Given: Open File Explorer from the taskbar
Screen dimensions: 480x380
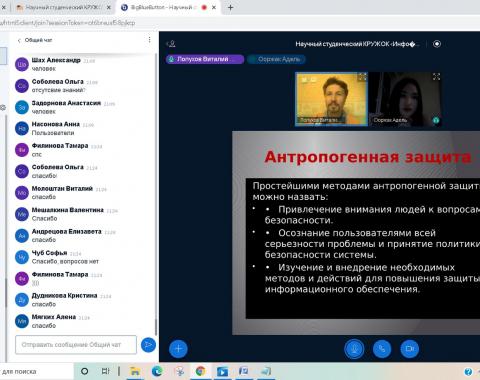Looking at the screenshot, I should [135, 371].
